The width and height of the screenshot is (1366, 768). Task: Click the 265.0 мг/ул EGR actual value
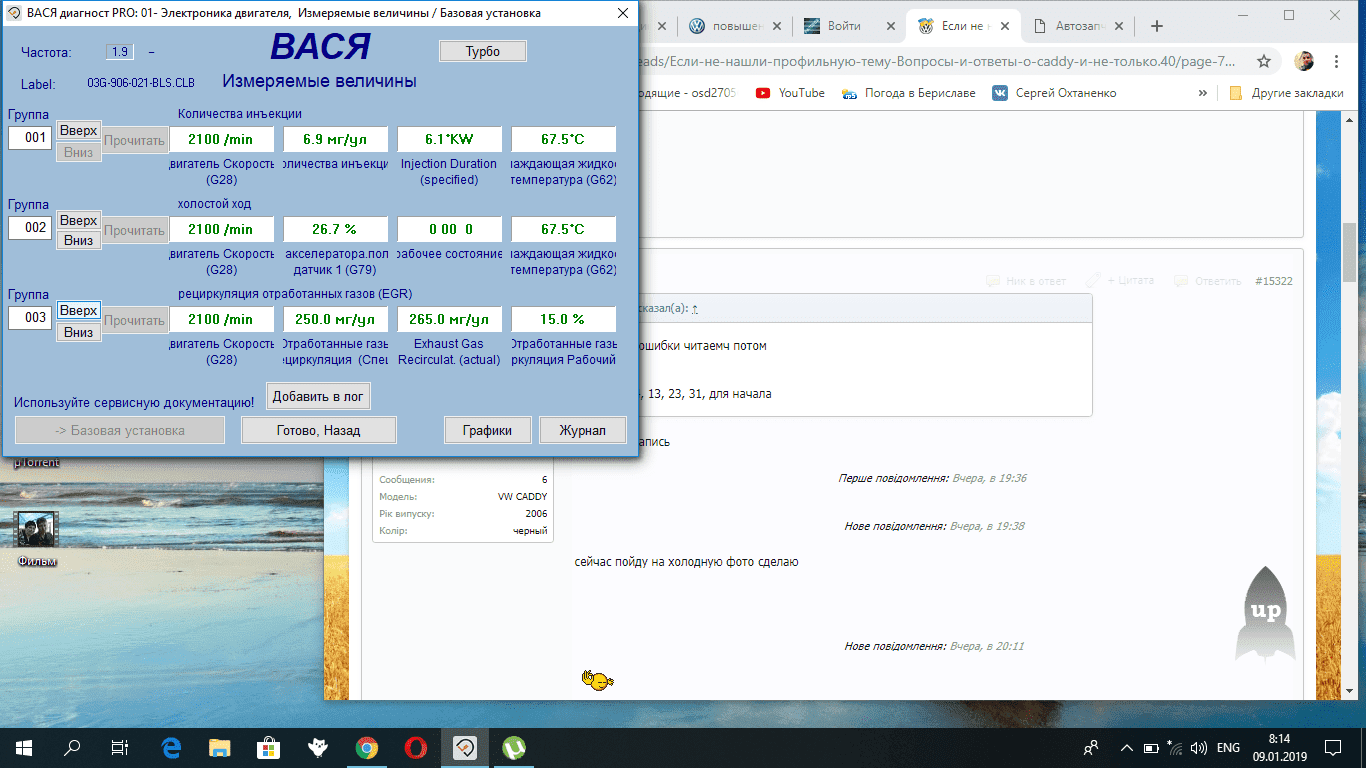449,319
